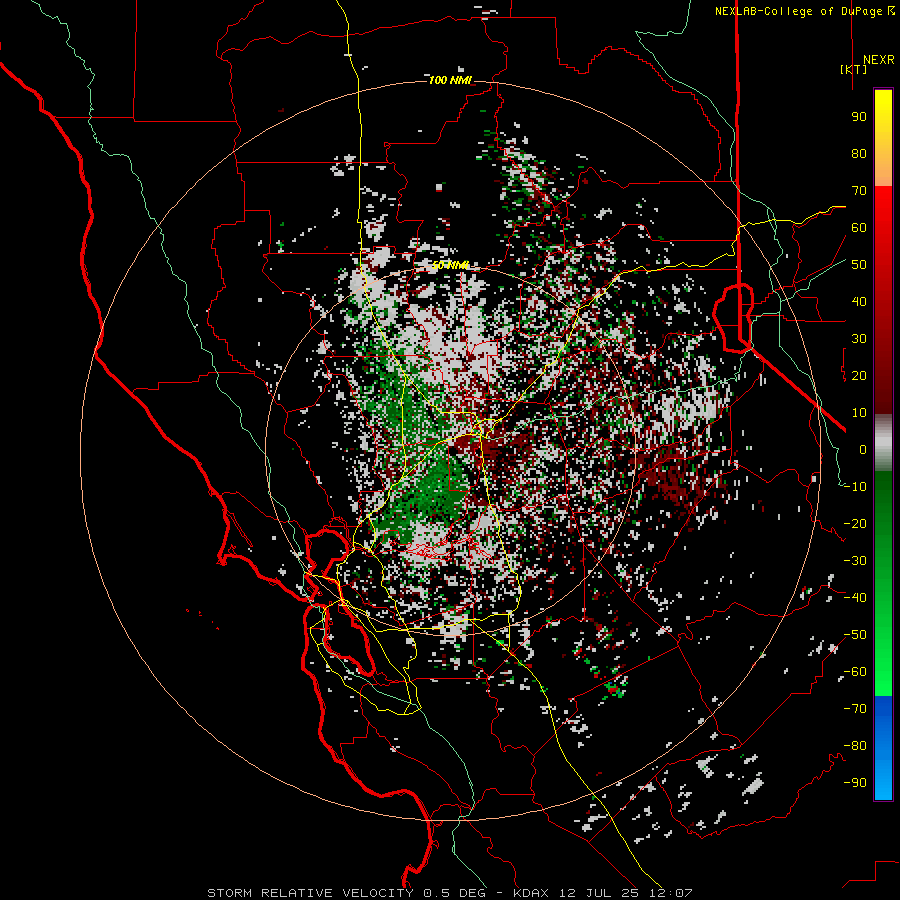Click the NEXLAB-College of DuPage credit text
This screenshot has height=900, width=900.
click(798, 11)
